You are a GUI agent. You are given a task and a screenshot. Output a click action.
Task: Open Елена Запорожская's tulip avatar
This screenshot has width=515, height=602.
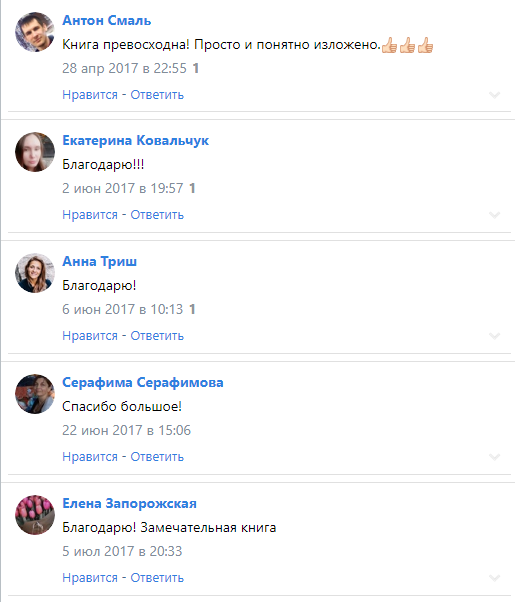point(35,515)
